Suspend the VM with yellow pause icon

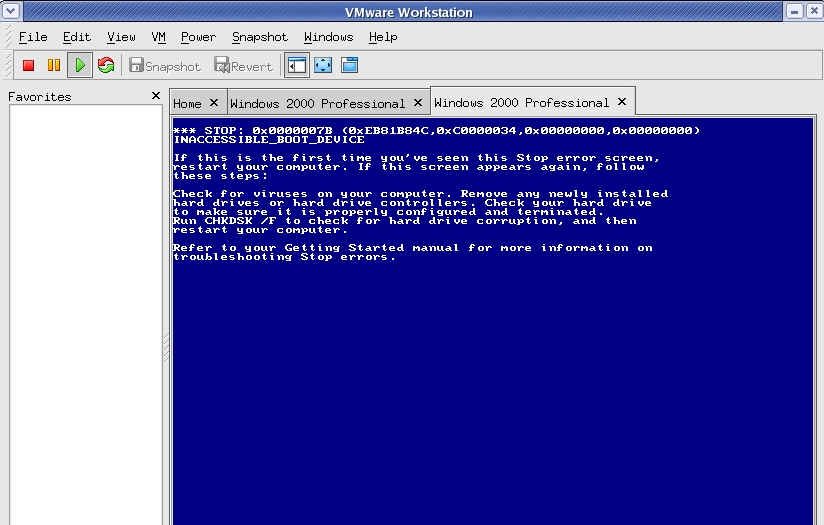point(54,66)
